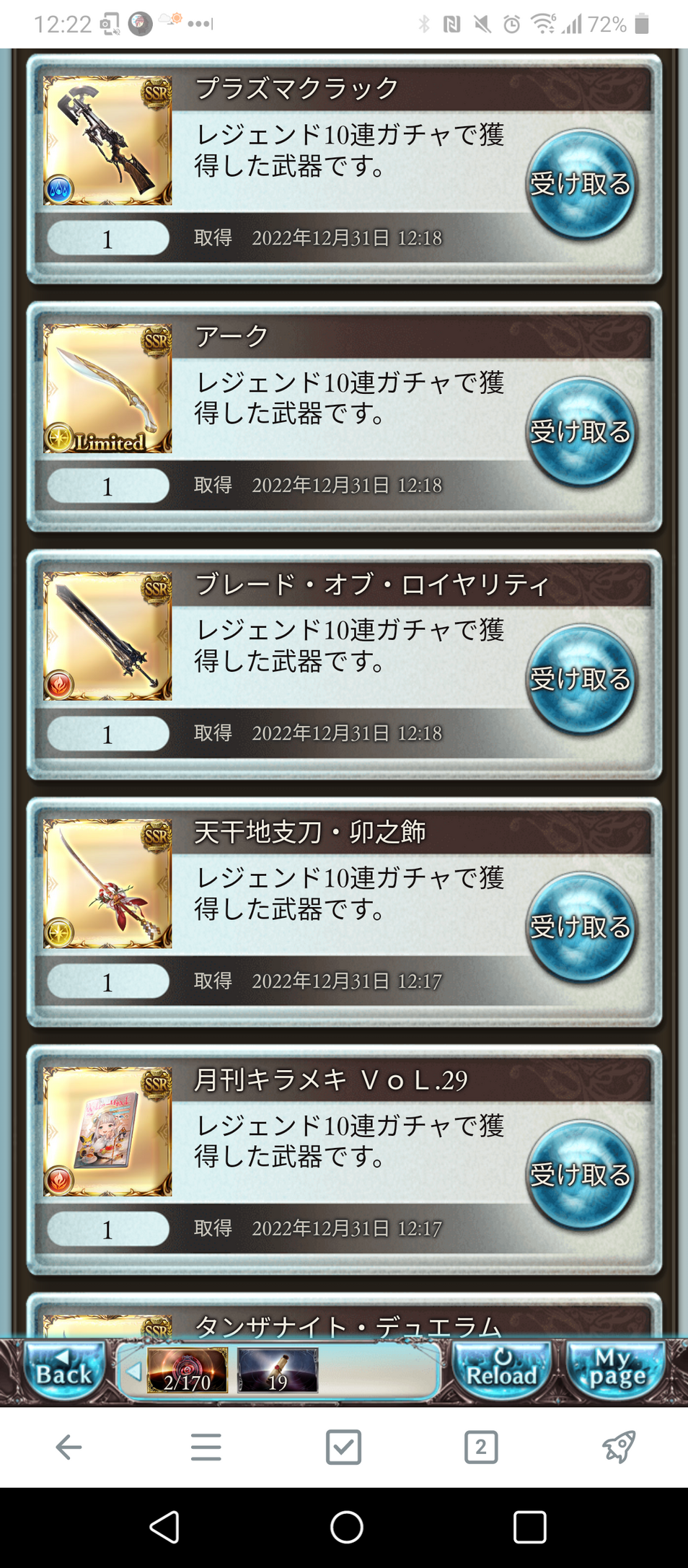Open My page from footer

tap(616, 1370)
